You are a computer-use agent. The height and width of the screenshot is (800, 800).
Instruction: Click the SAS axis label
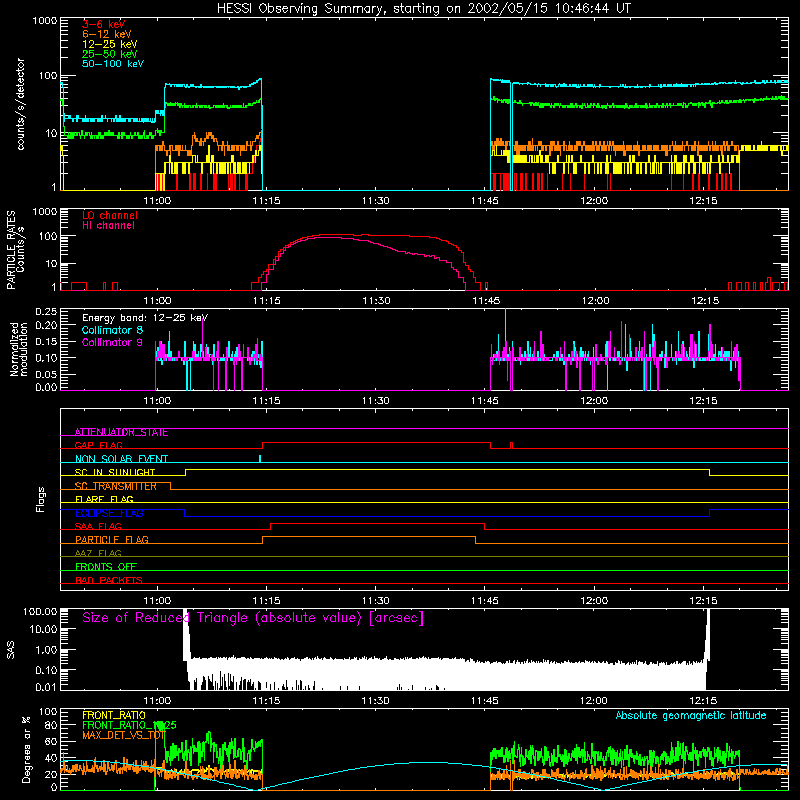tap(10, 650)
